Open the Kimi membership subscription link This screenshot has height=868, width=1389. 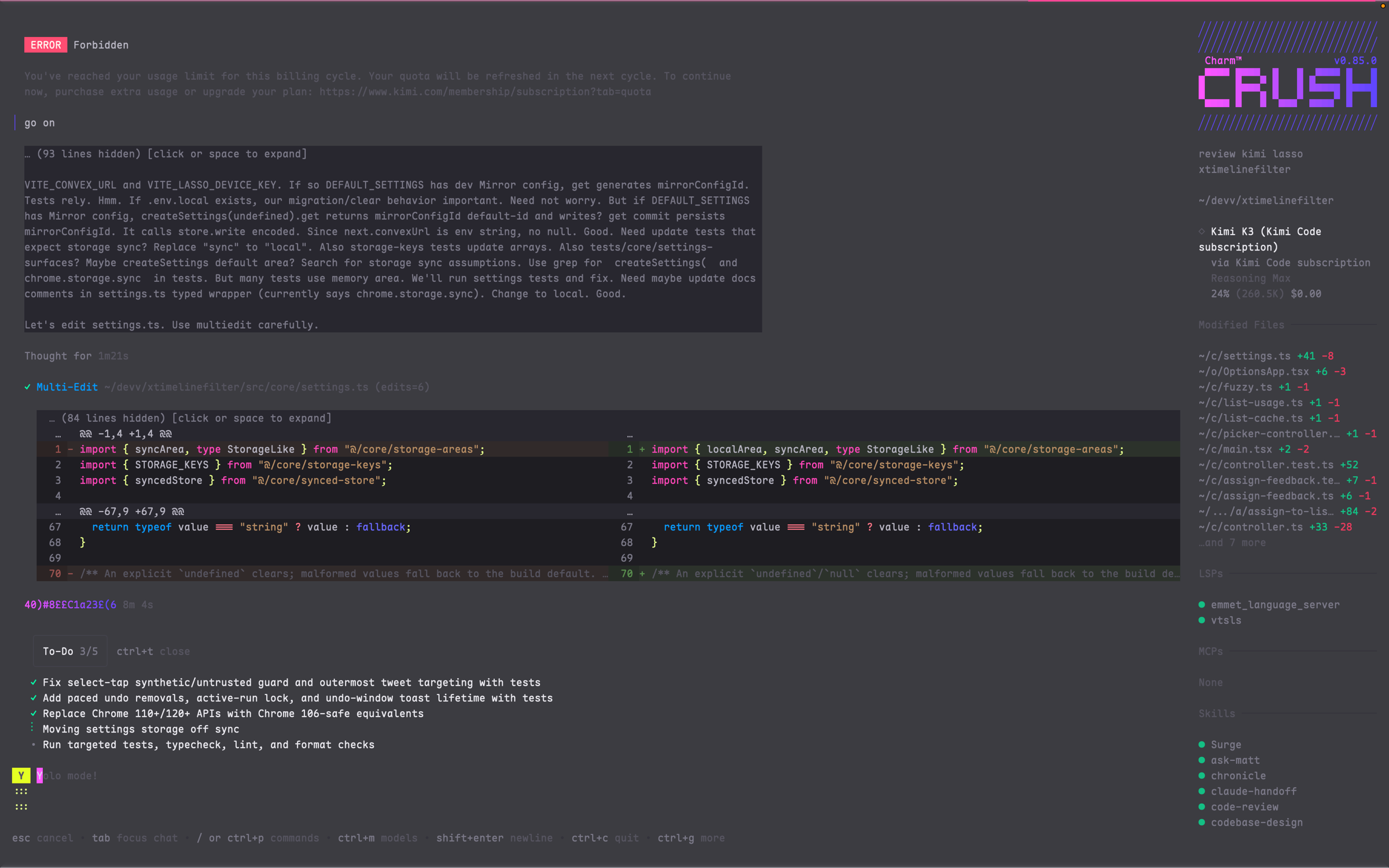[x=485, y=92]
